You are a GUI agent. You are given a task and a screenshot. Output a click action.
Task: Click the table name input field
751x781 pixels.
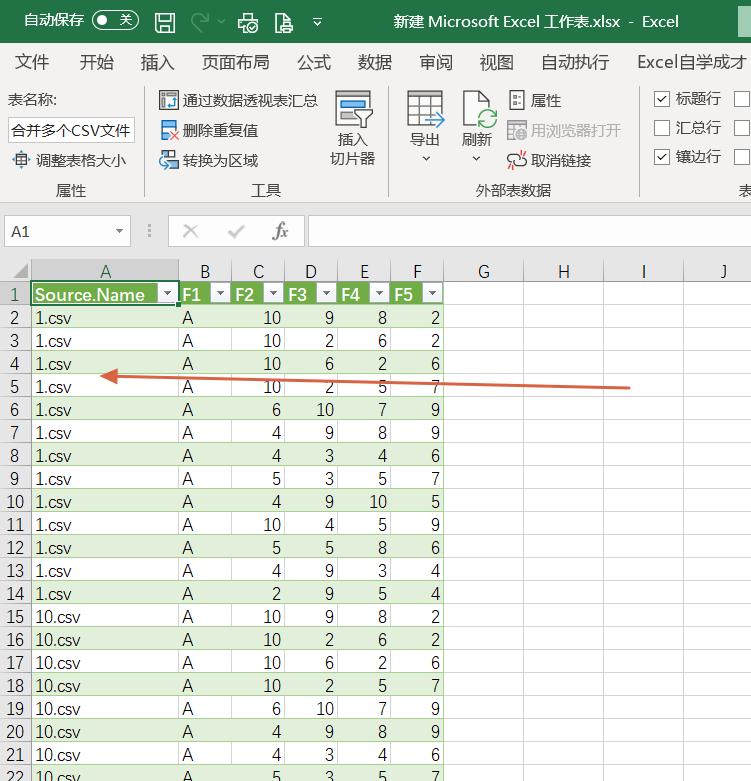(71, 130)
